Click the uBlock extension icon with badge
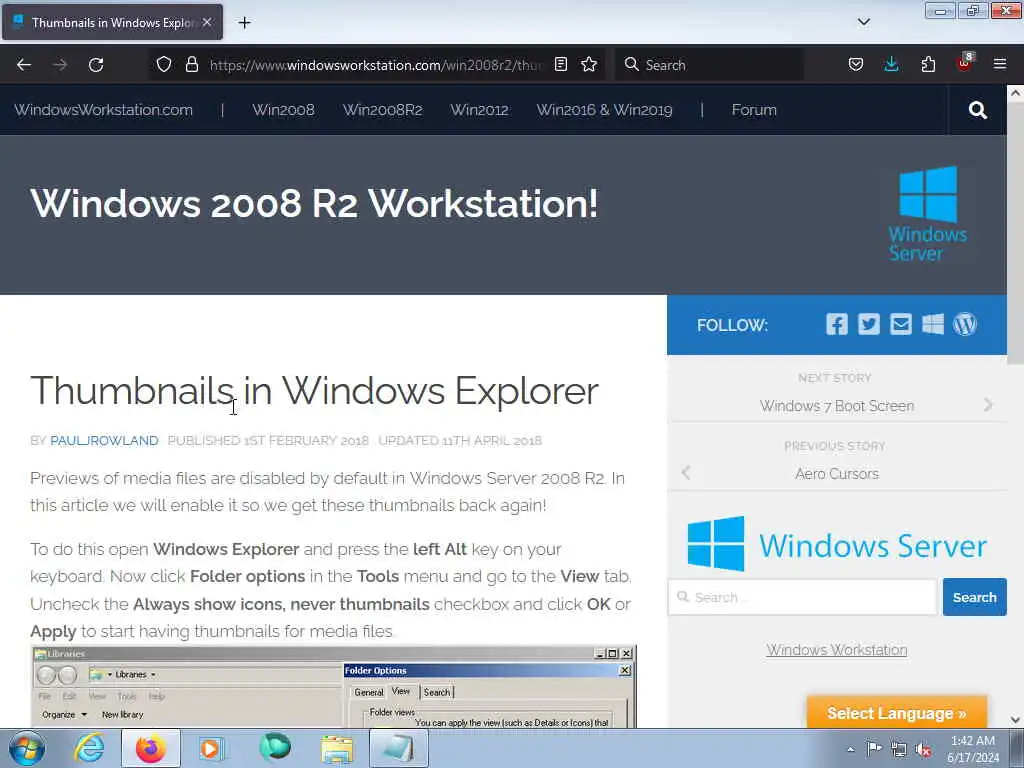 (965, 63)
